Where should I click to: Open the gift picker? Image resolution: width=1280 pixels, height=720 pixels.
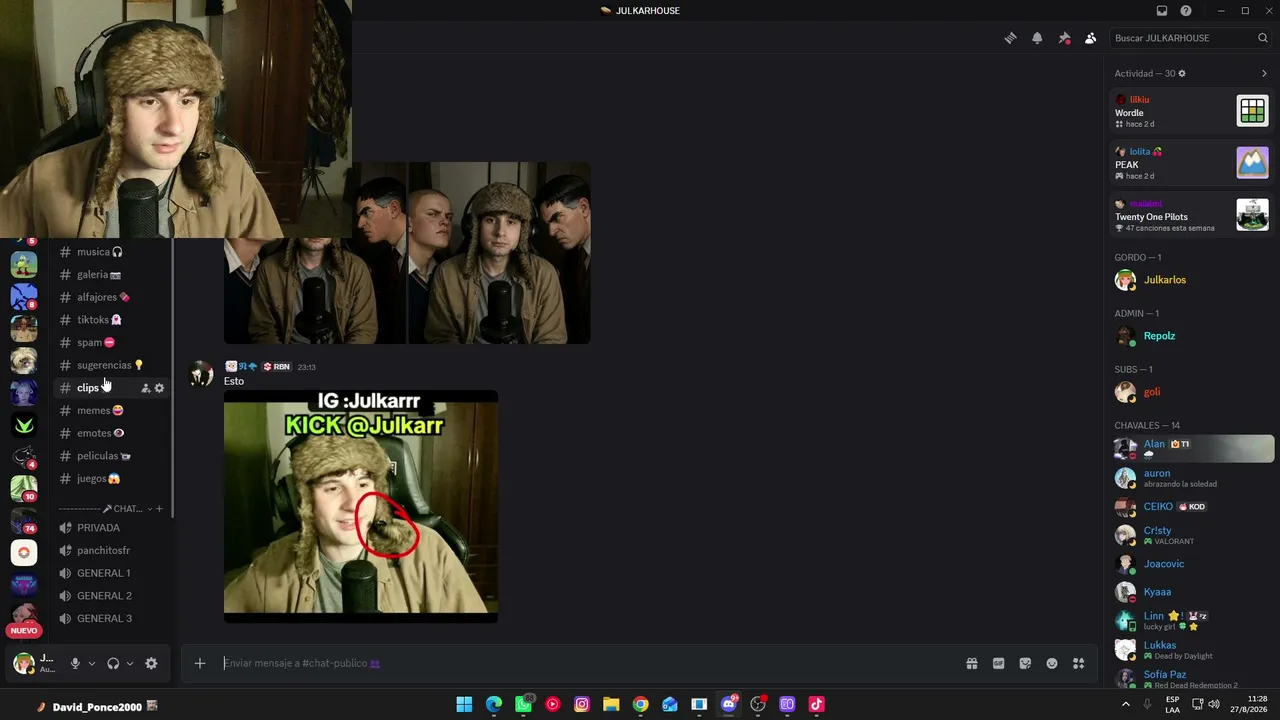point(971,663)
